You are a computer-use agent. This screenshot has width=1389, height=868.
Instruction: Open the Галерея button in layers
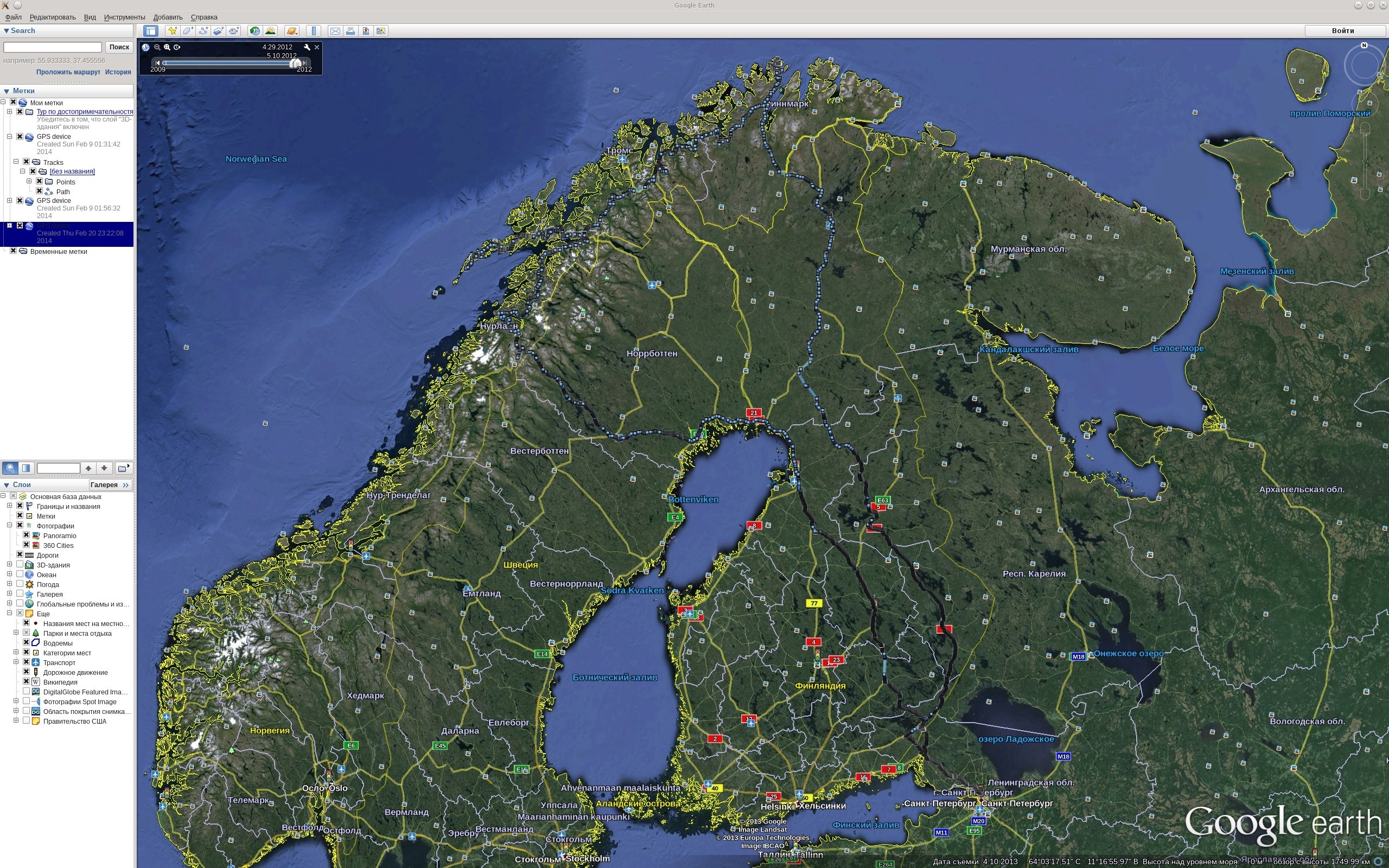(111, 485)
